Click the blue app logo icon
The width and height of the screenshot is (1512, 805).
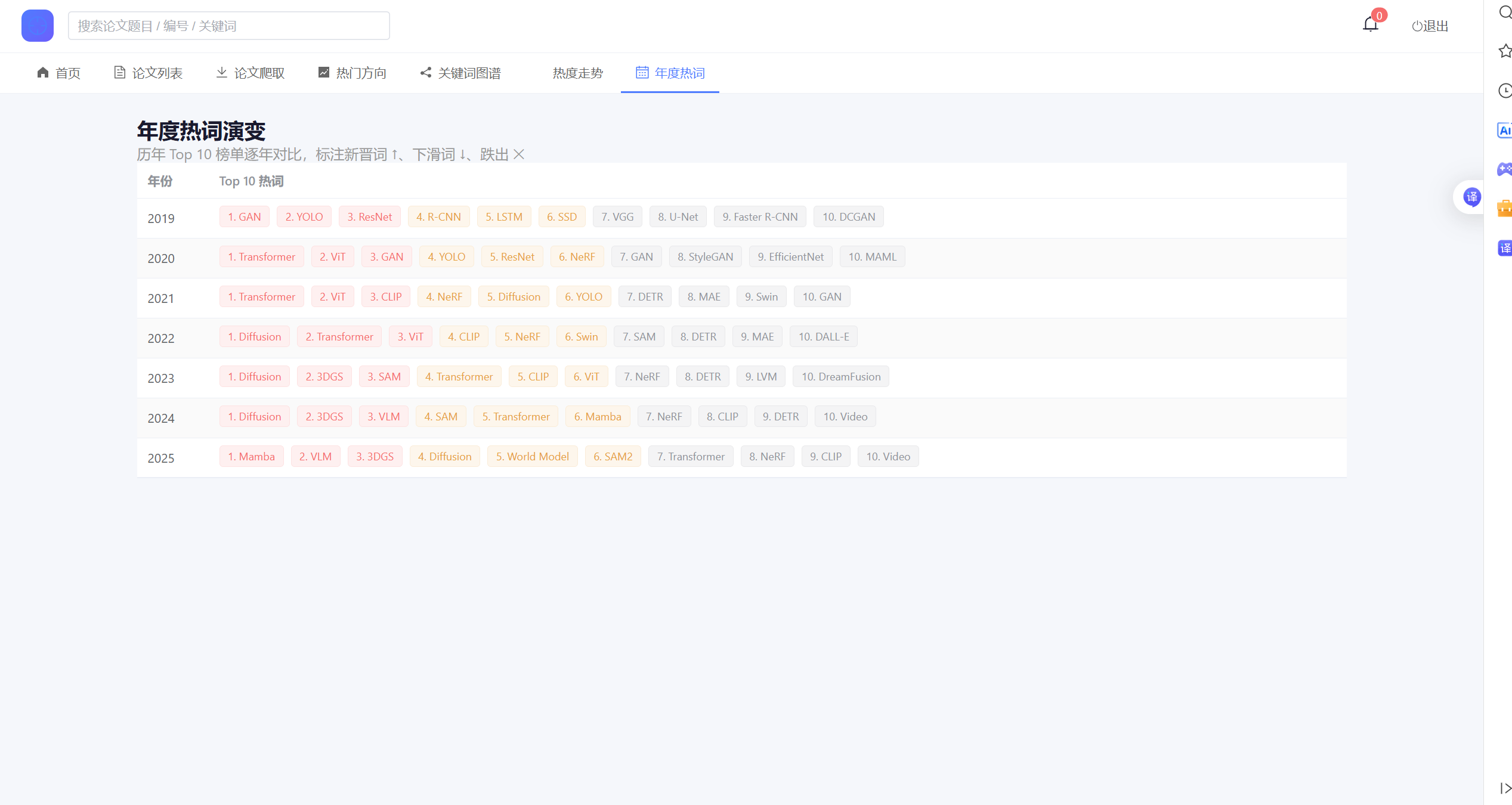38,26
